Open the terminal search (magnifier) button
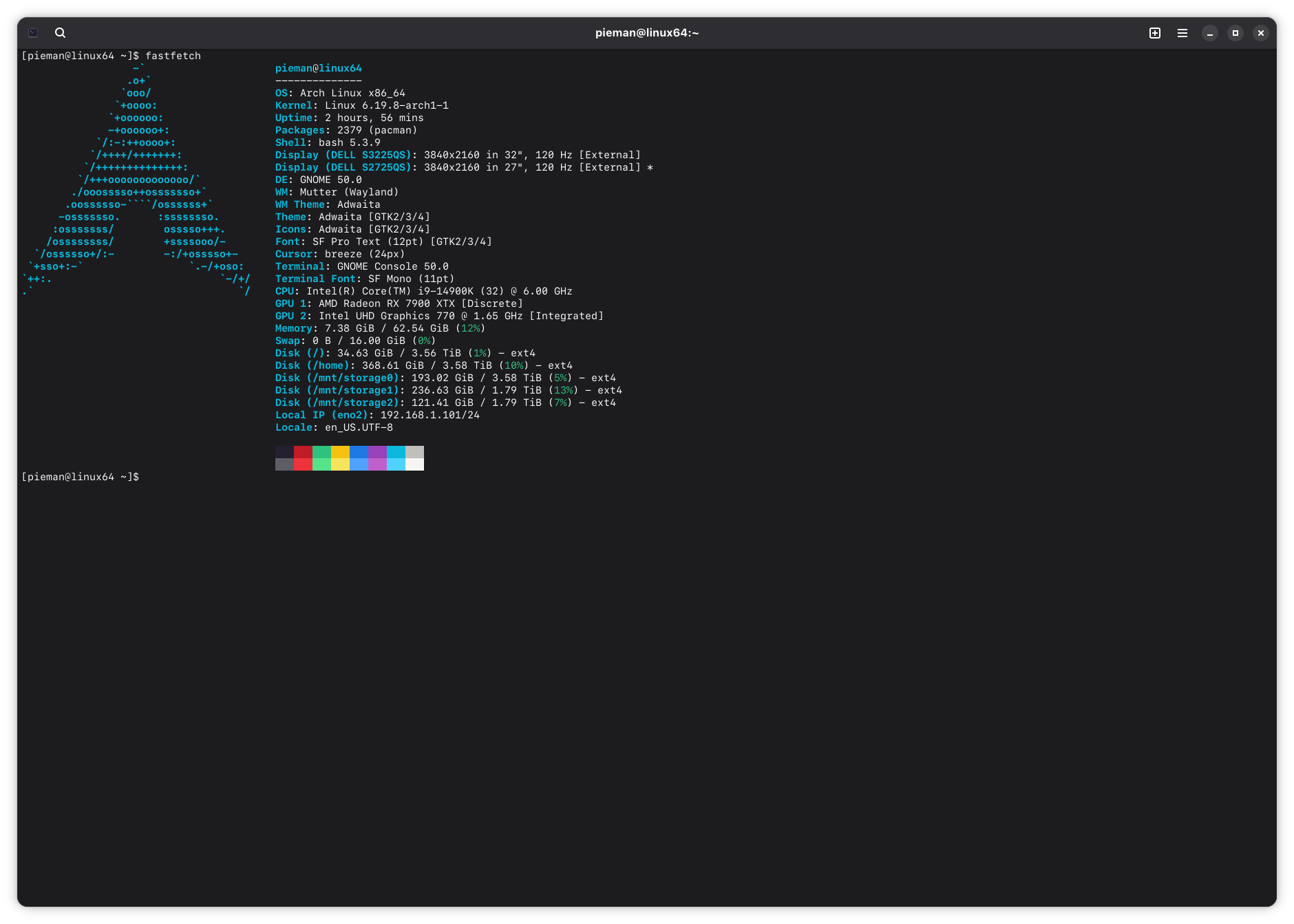The width and height of the screenshot is (1294, 924). coord(61,33)
